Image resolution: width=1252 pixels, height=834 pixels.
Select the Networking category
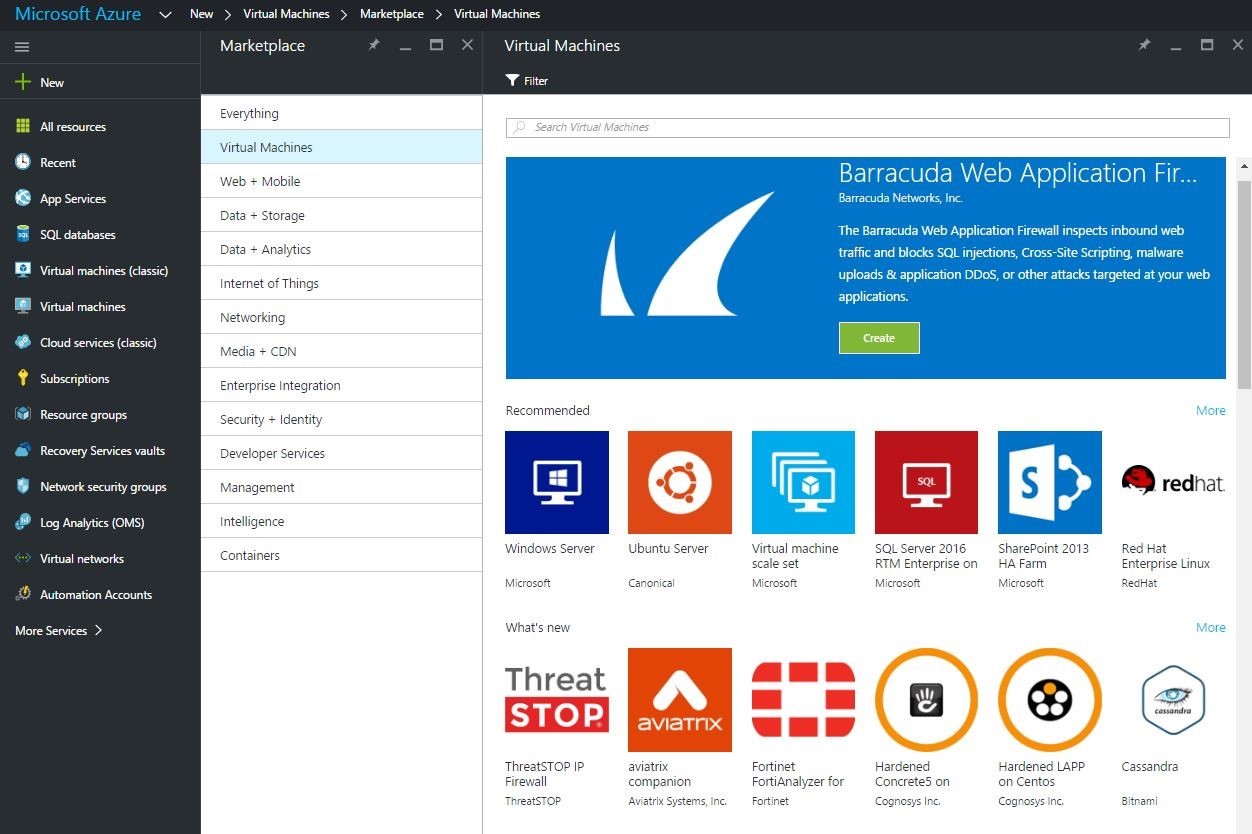(341, 317)
